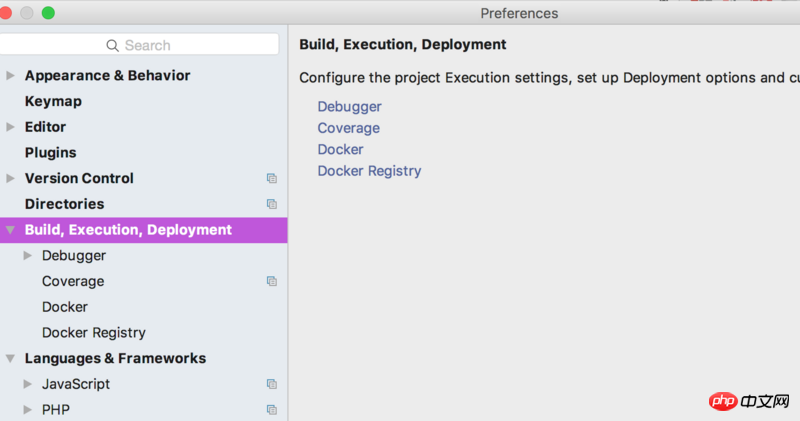The width and height of the screenshot is (800, 421).
Task: Click the project-level icon beside Version Control
Action: tap(271, 179)
